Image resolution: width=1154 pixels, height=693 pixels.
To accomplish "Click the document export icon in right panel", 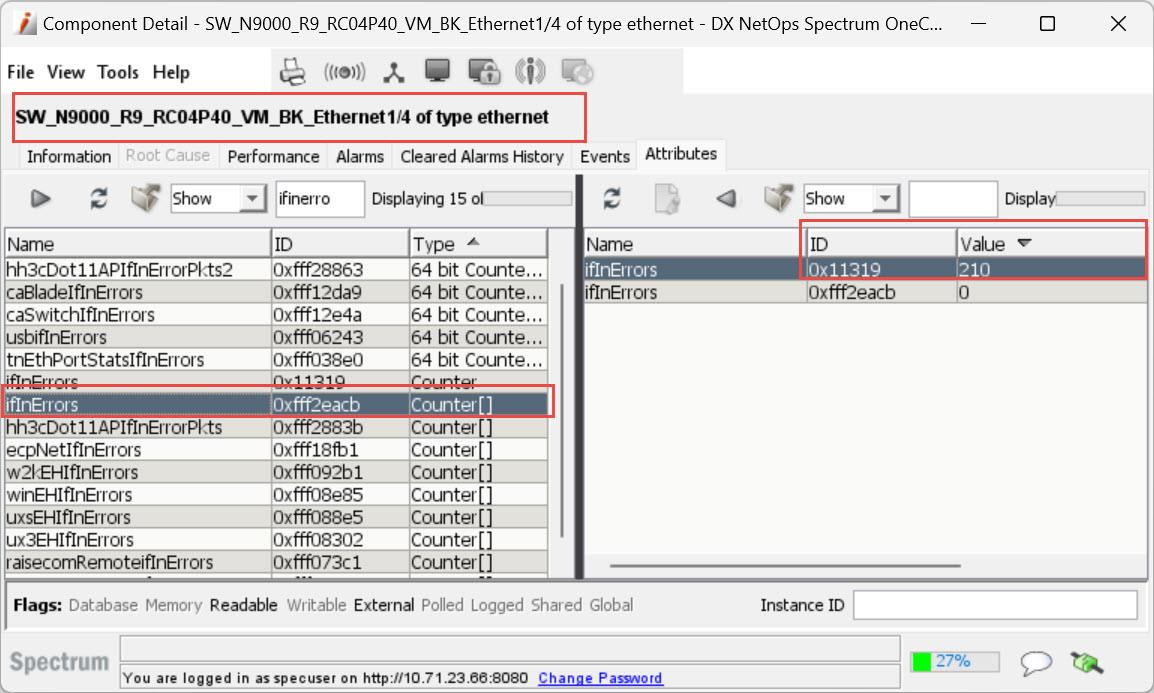I will tap(667, 199).
